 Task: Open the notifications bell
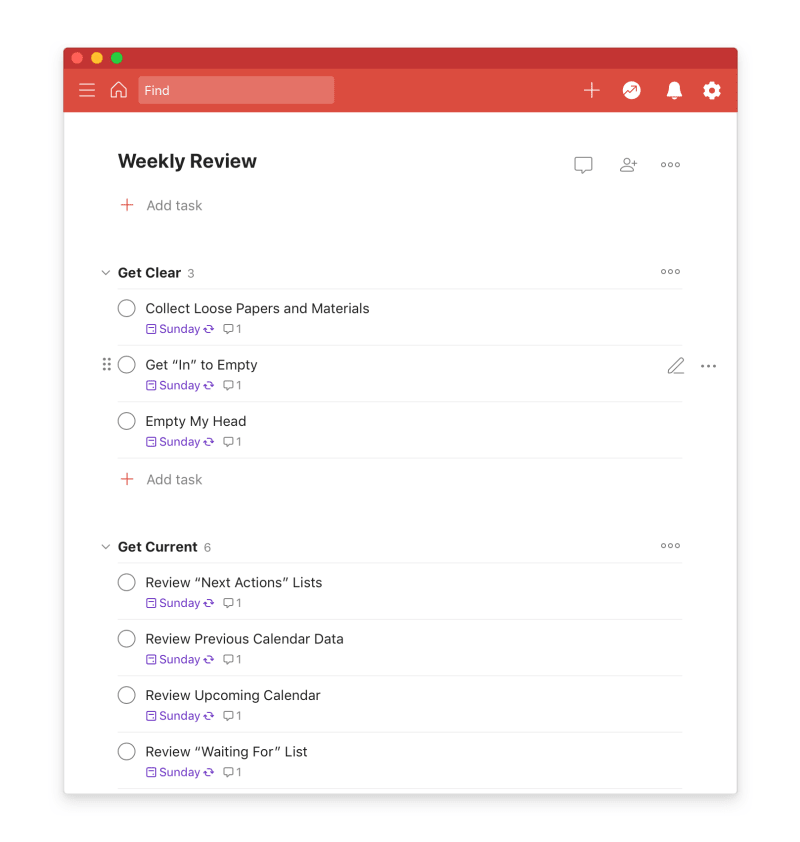click(x=674, y=90)
